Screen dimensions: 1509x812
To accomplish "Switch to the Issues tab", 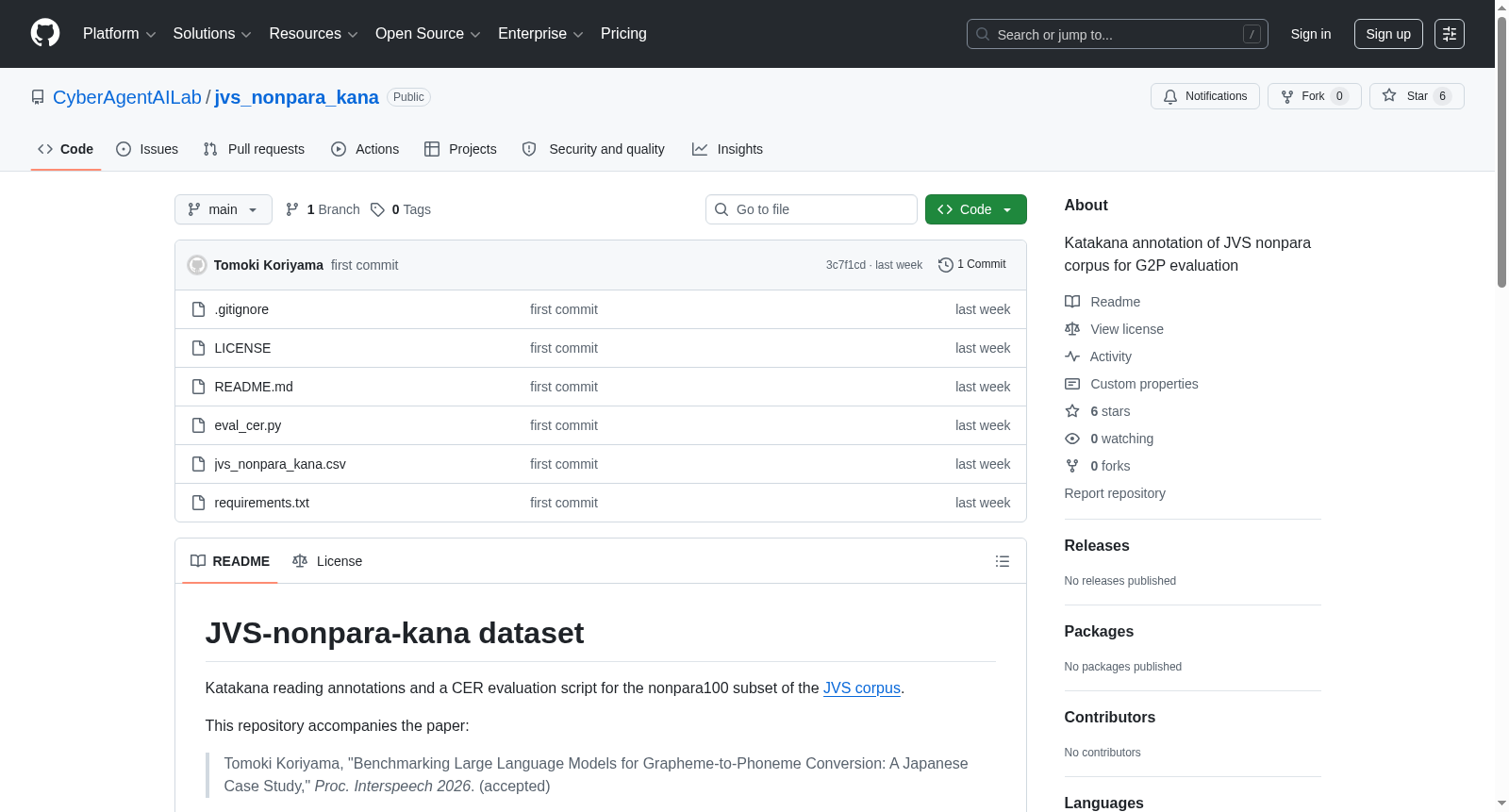I will (147, 149).
